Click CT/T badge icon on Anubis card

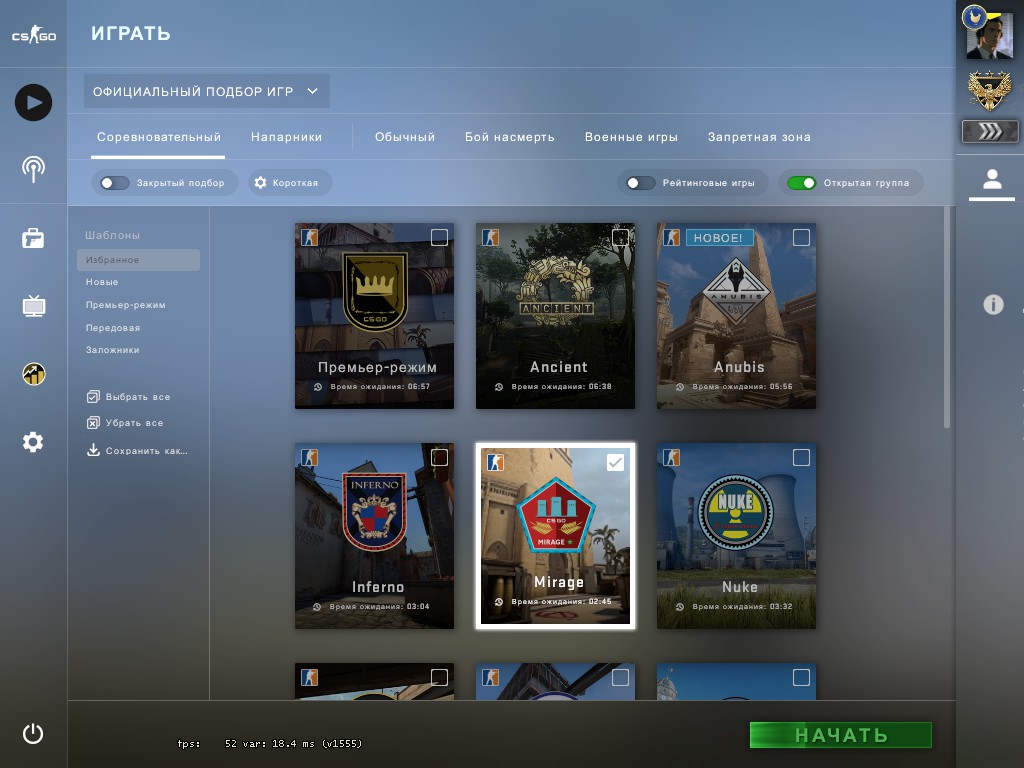[x=671, y=238]
